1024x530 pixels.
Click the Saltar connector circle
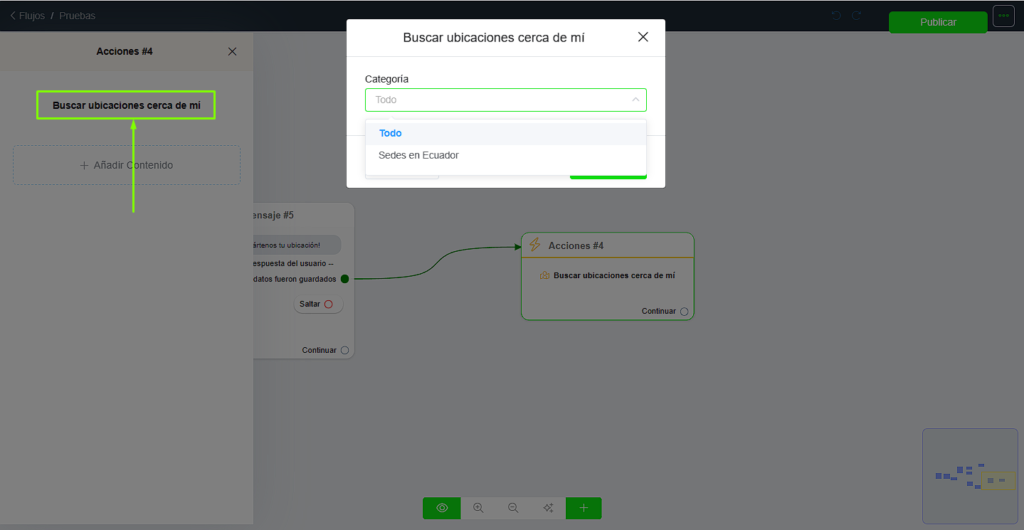point(328,304)
